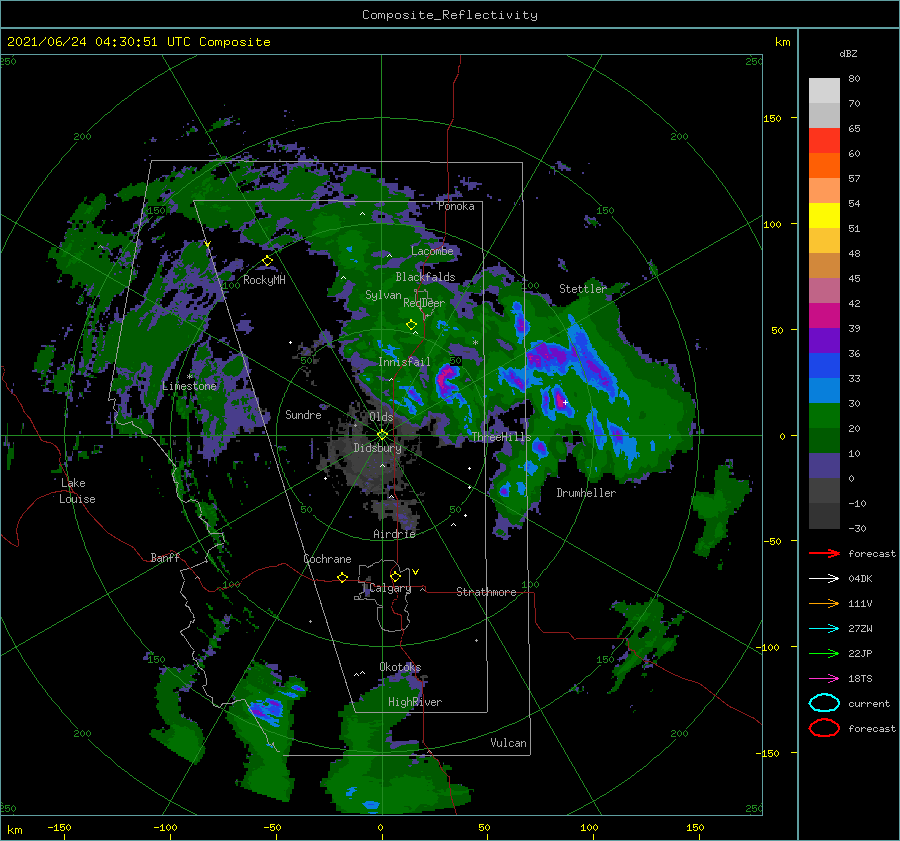This screenshot has width=900, height=841.
Task: Select the yellow diamond marker above Calgary
Action: coord(395,576)
